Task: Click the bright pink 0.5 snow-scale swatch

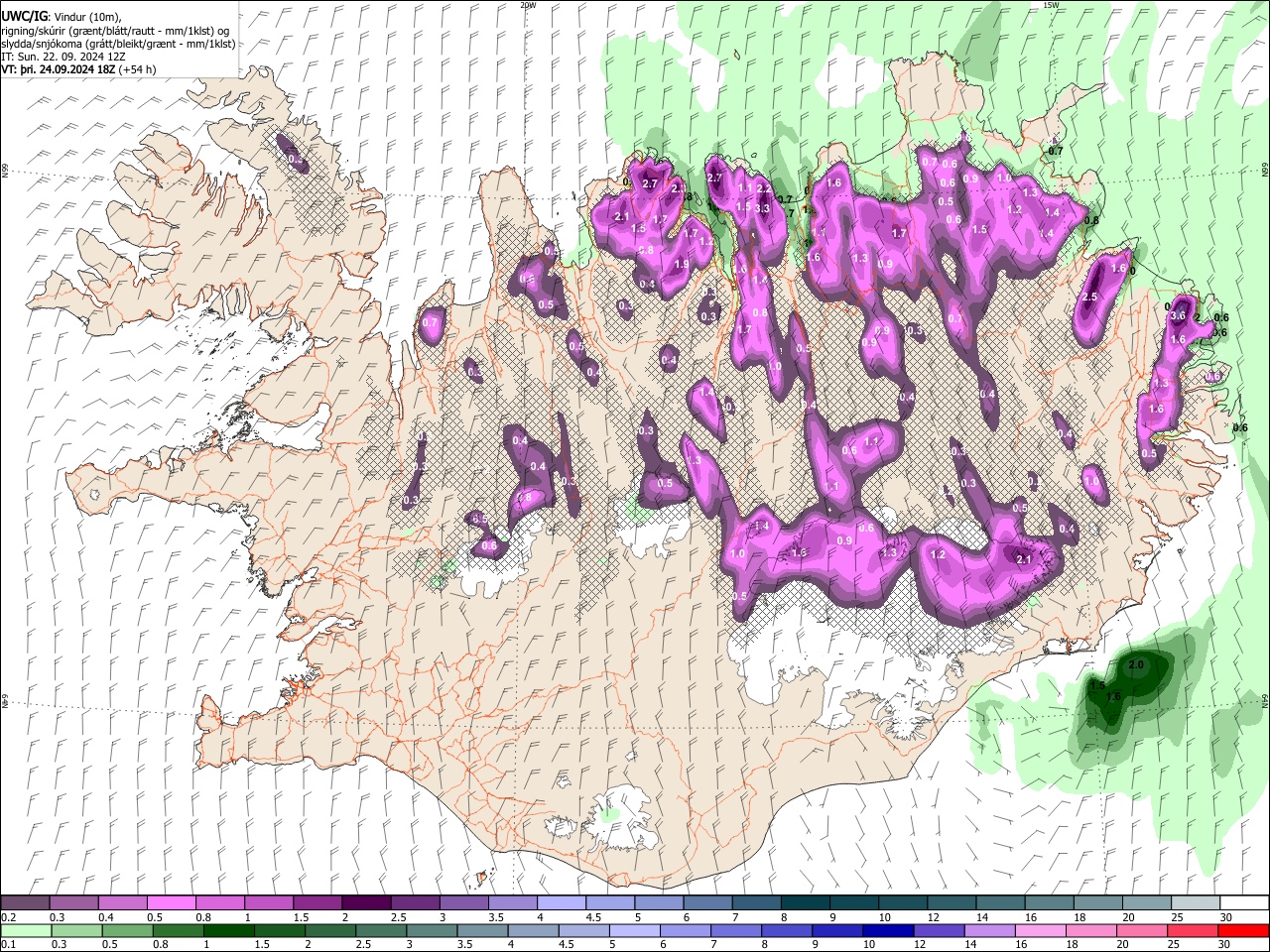Action: coord(171,903)
